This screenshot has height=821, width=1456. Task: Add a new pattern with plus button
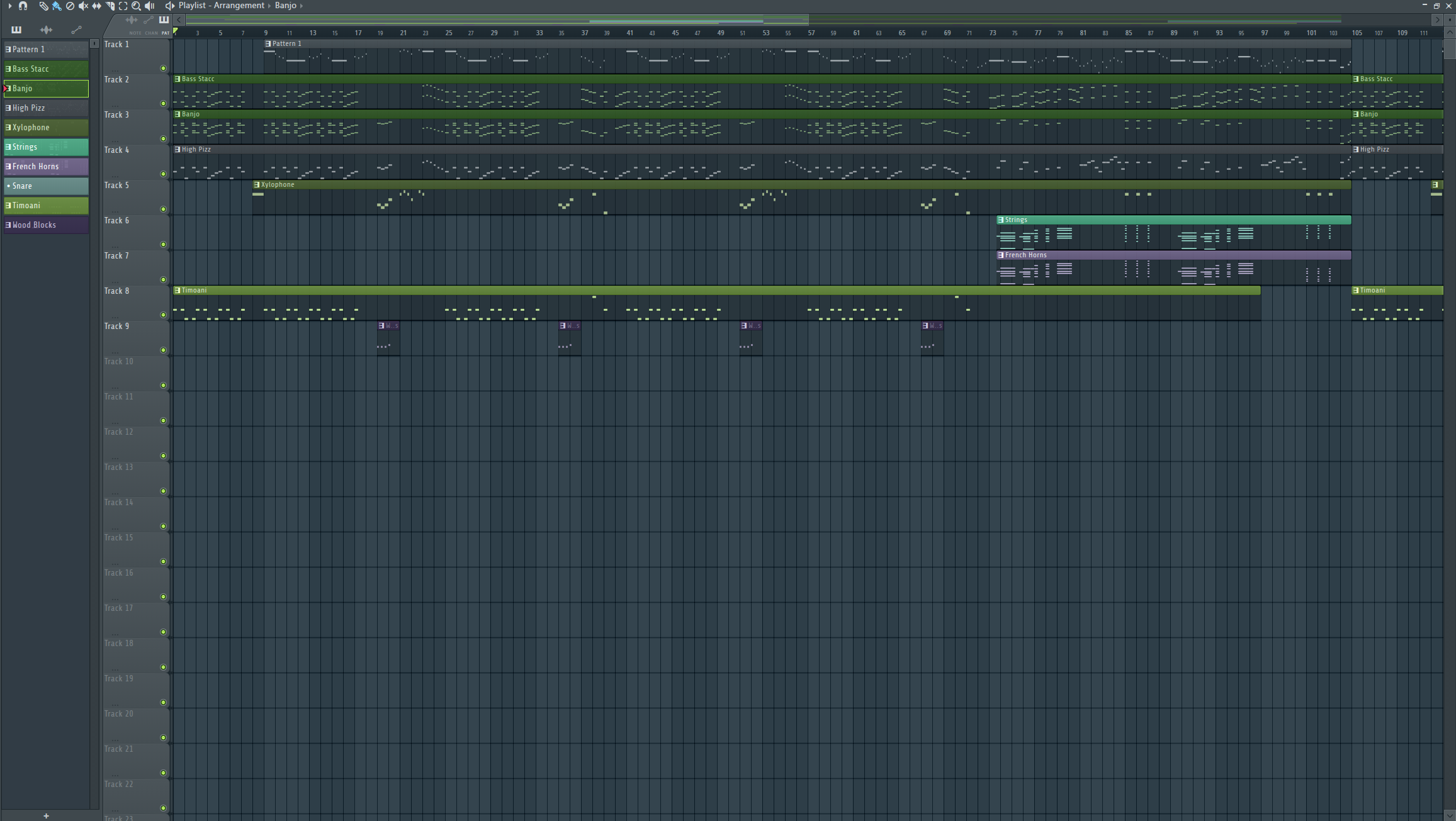pyautogui.click(x=46, y=815)
